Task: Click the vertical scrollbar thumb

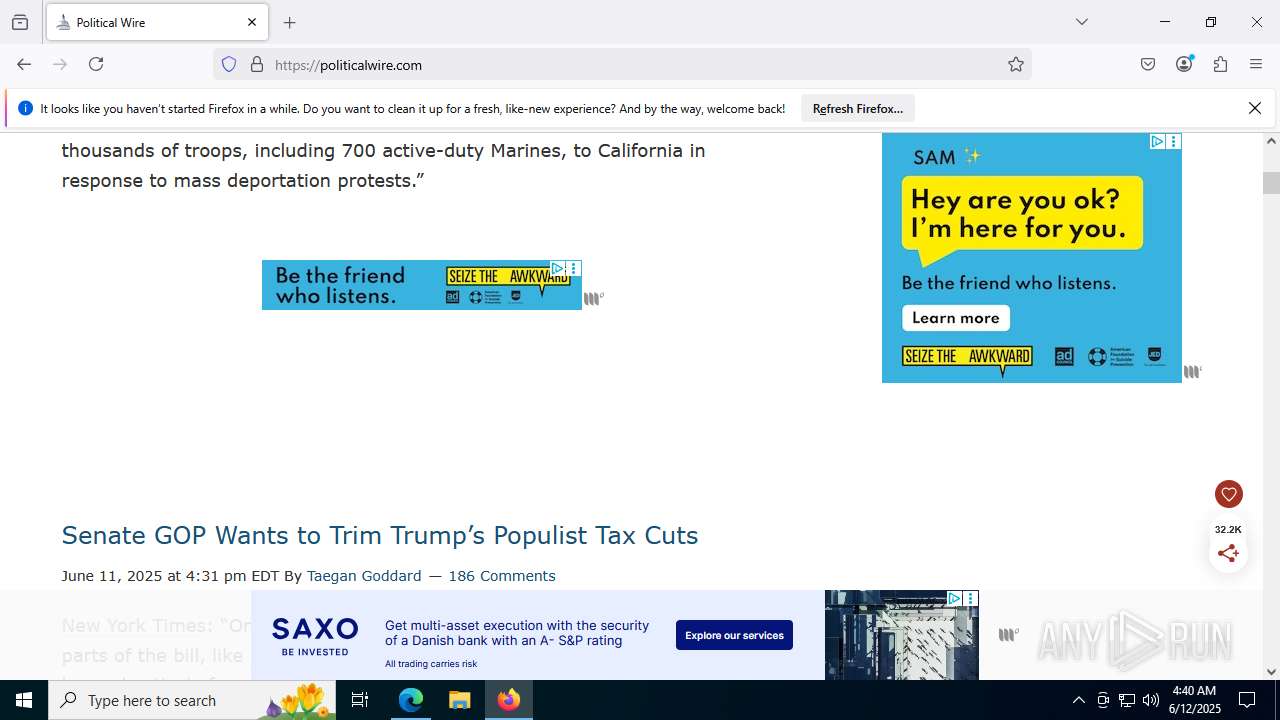Action: [1272, 183]
